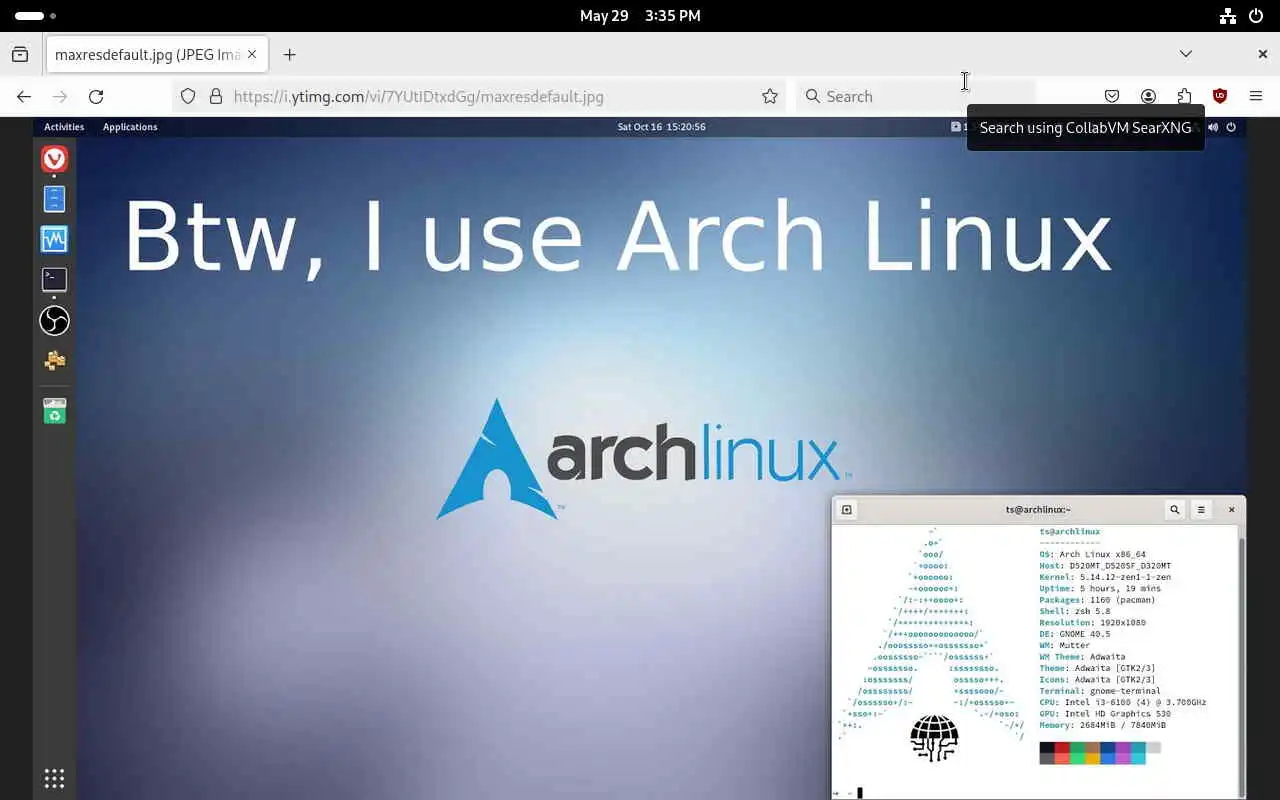The image size is (1280, 800).
Task: Open a new tab with the plus button
Action: [x=289, y=55]
